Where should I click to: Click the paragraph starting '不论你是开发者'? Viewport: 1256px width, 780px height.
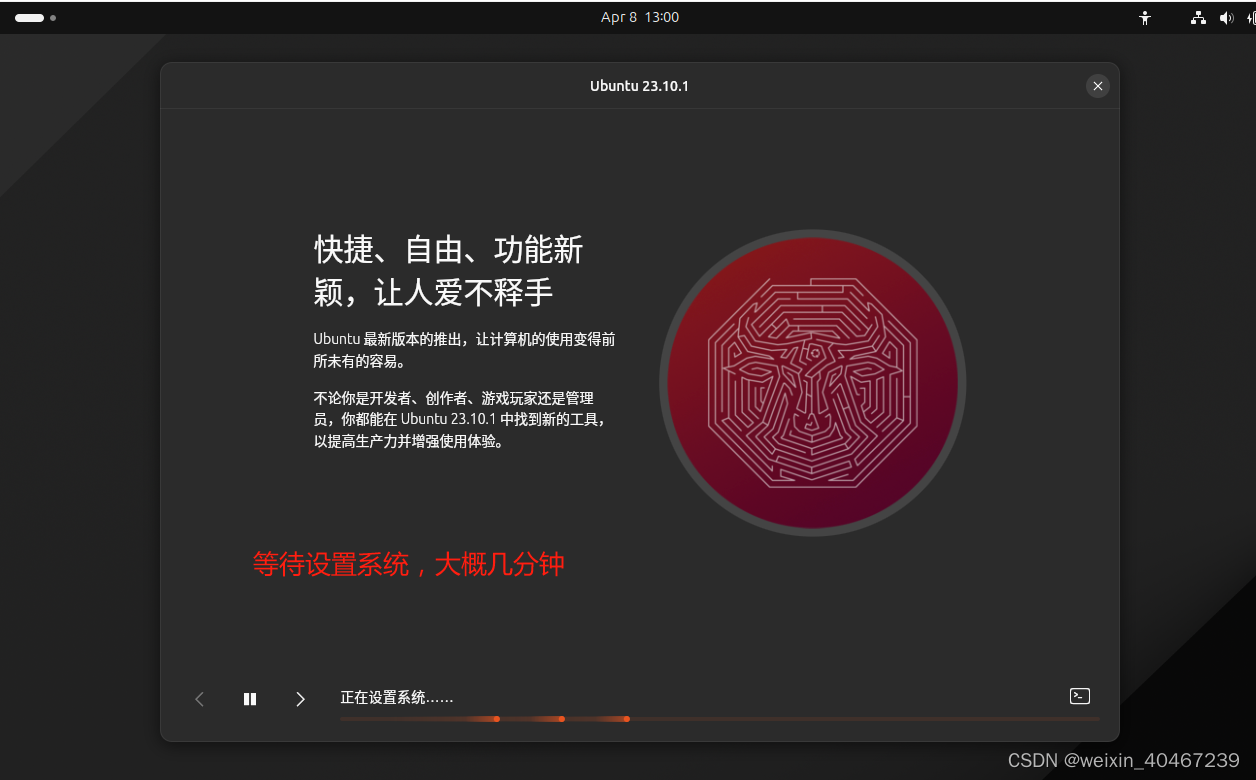pos(460,420)
